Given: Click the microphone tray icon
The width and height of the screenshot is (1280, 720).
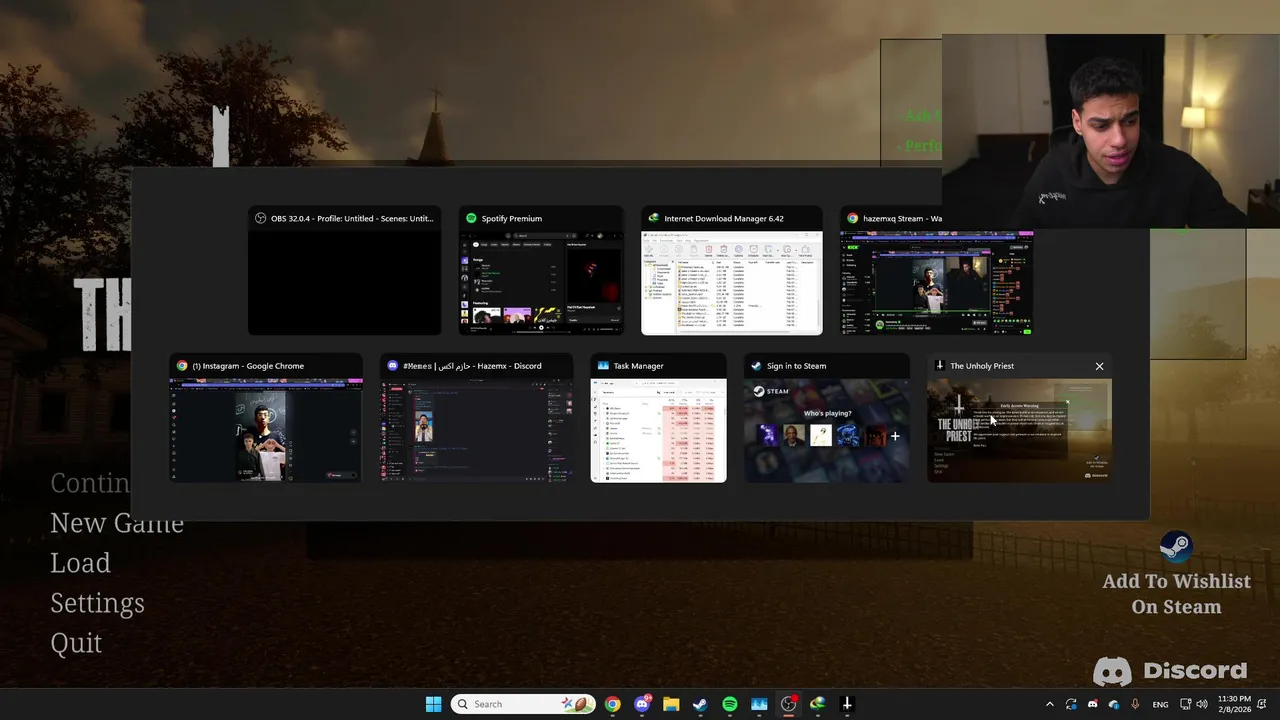Looking at the screenshot, I should (x=1136, y=704).
